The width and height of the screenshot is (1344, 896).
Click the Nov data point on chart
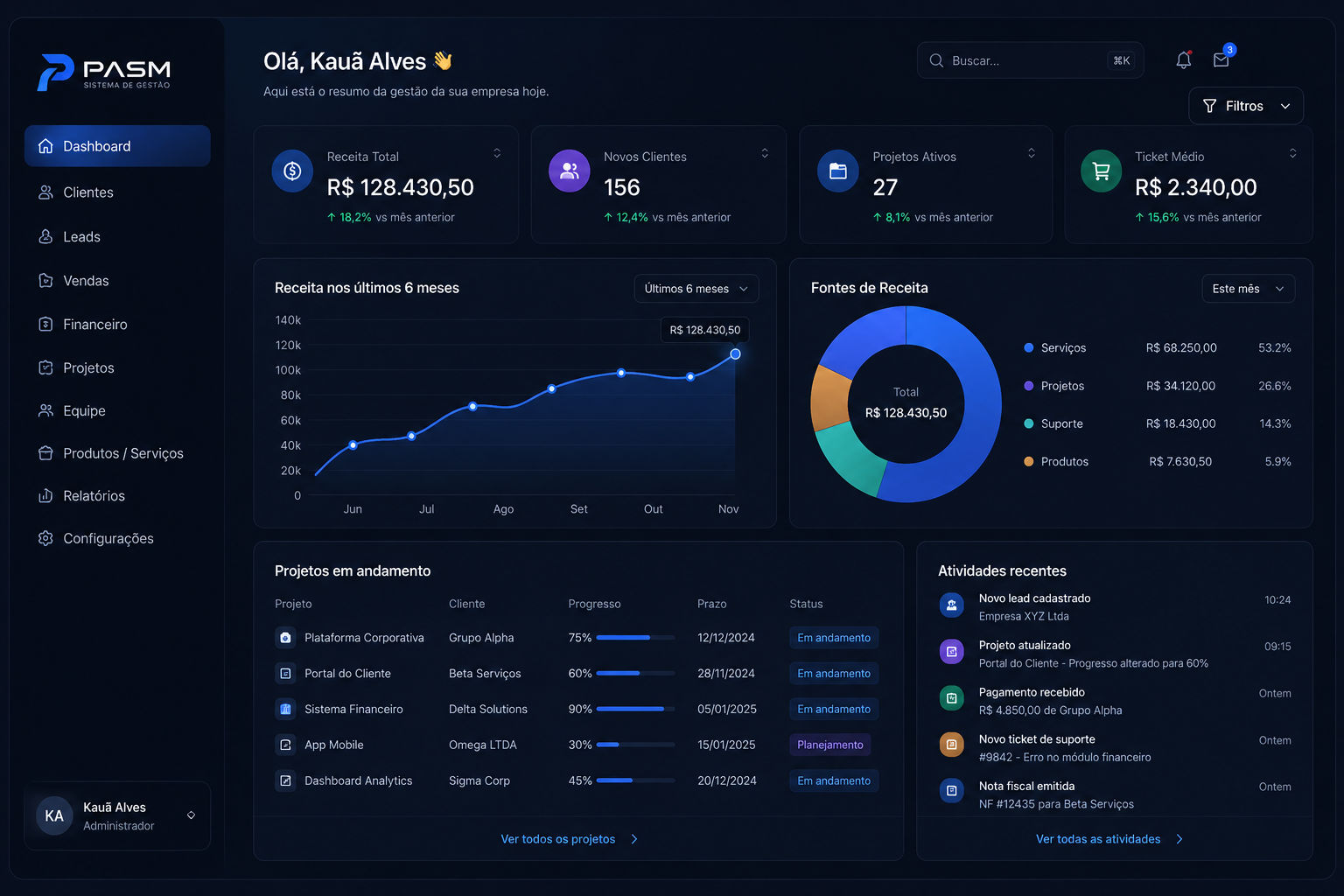pos(735,354)
